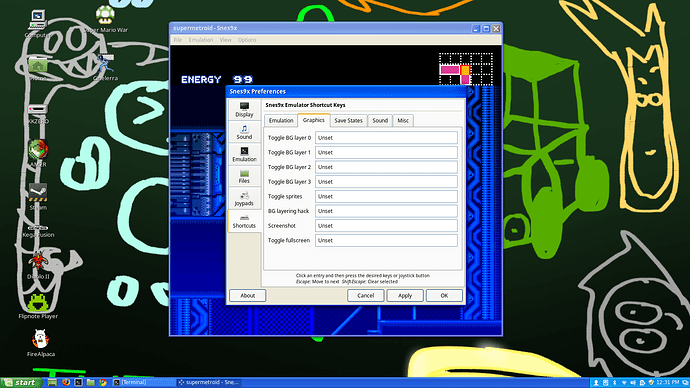The width and height of the screenshot is (690, 388).
Task: Switch to the Emulation shortcut tab
Action: click(x=281, y=121)
